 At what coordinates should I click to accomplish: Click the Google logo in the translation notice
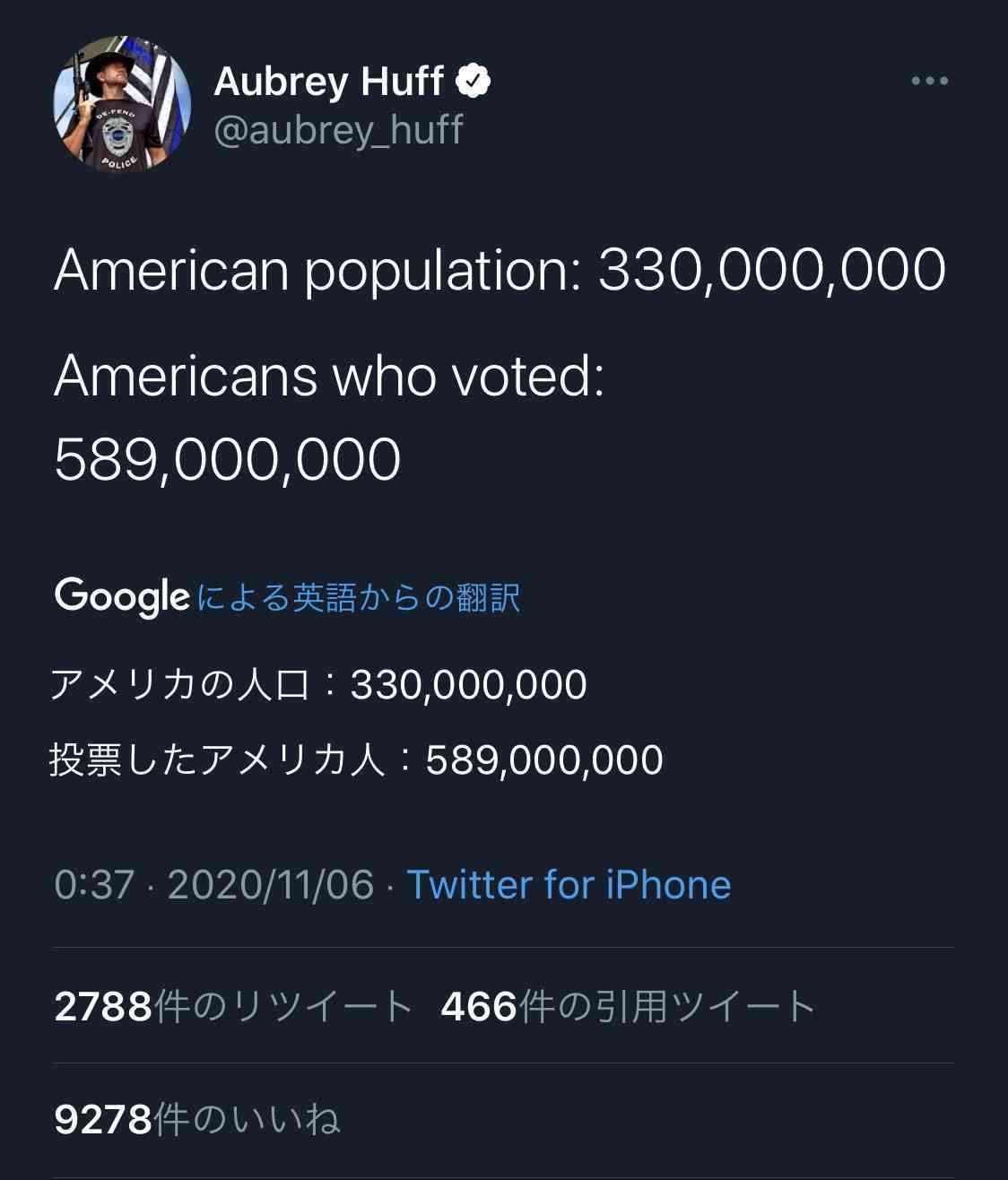(x=122, y=597)
